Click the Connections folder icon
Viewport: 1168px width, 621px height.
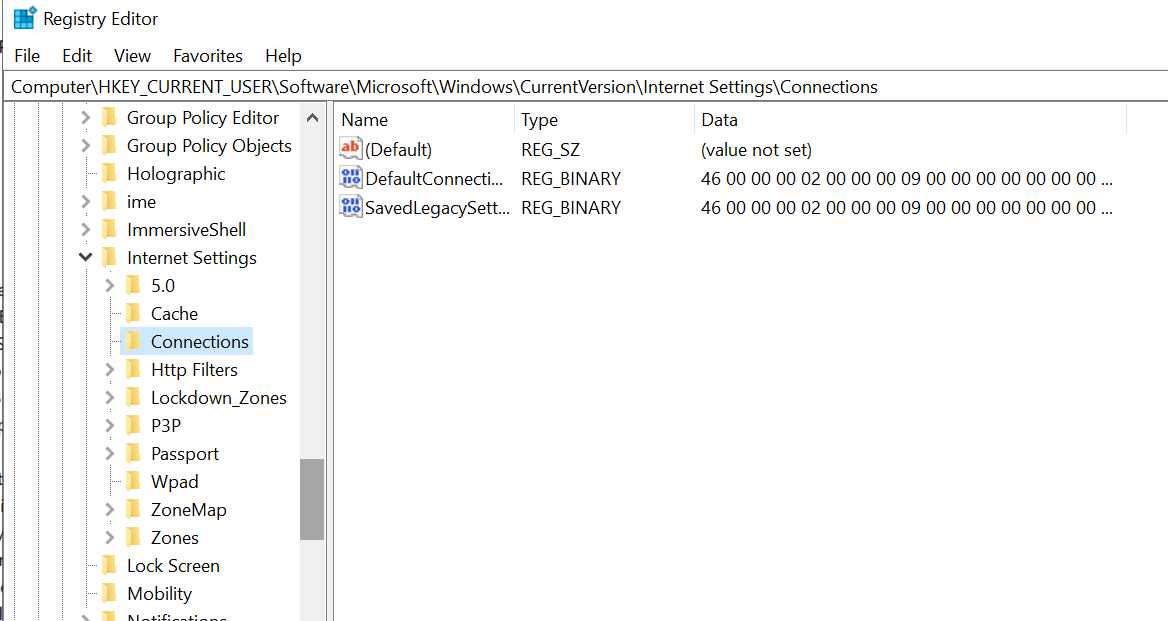pos(133,341)
